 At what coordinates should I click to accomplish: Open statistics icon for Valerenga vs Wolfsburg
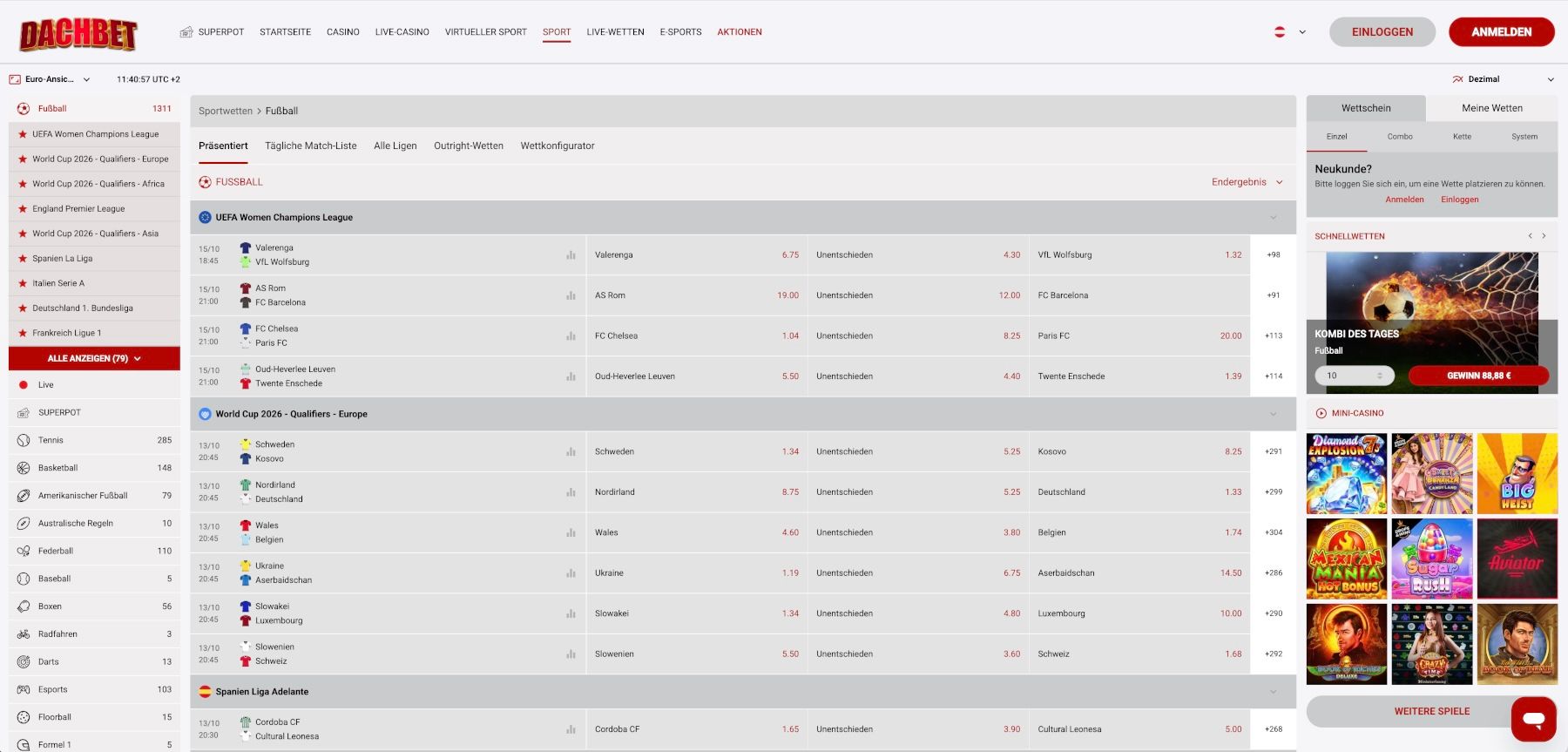[571, 255]
